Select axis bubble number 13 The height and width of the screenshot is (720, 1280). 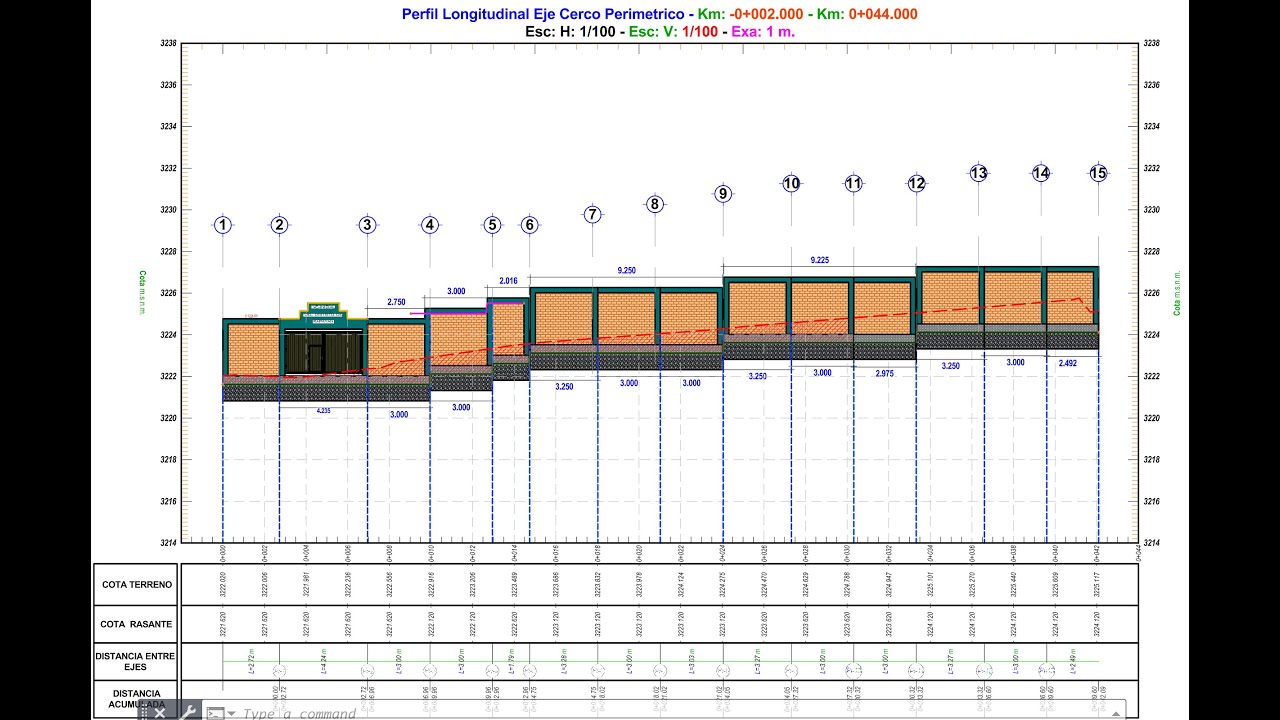point(978,173)
